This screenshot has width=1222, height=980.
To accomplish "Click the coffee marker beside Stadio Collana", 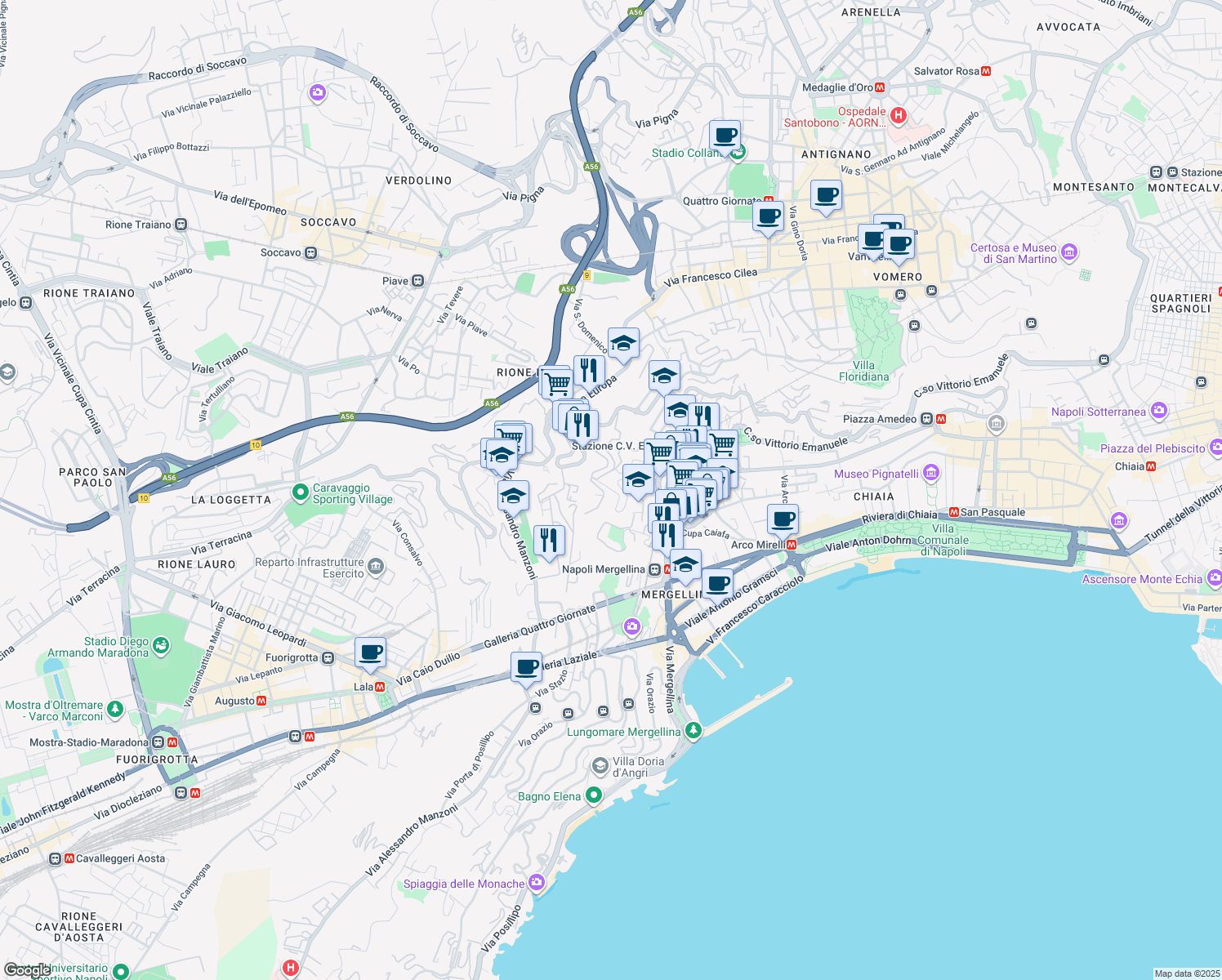I will click(x=725, y=135).
